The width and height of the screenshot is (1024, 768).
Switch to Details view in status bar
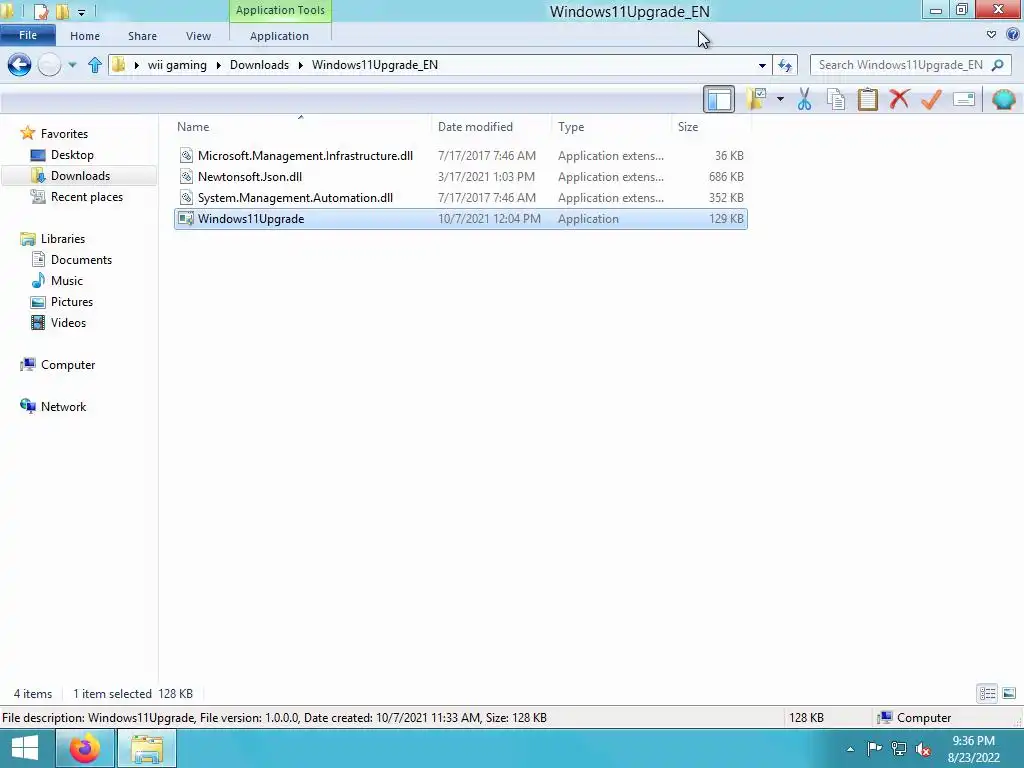987,693
